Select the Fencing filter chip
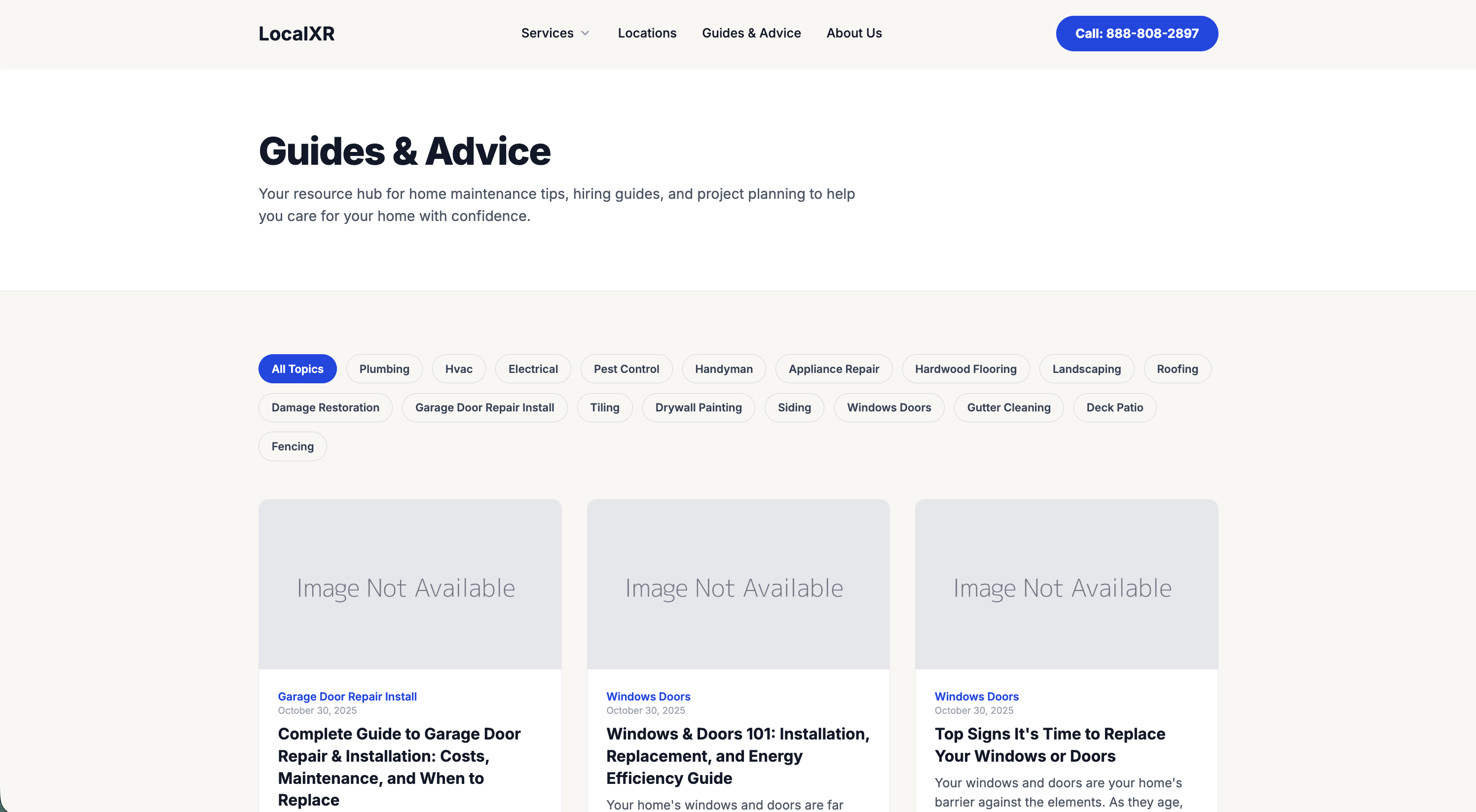Screen dimensions: 1476x812 pyautogui.click(x=292, y=446)
